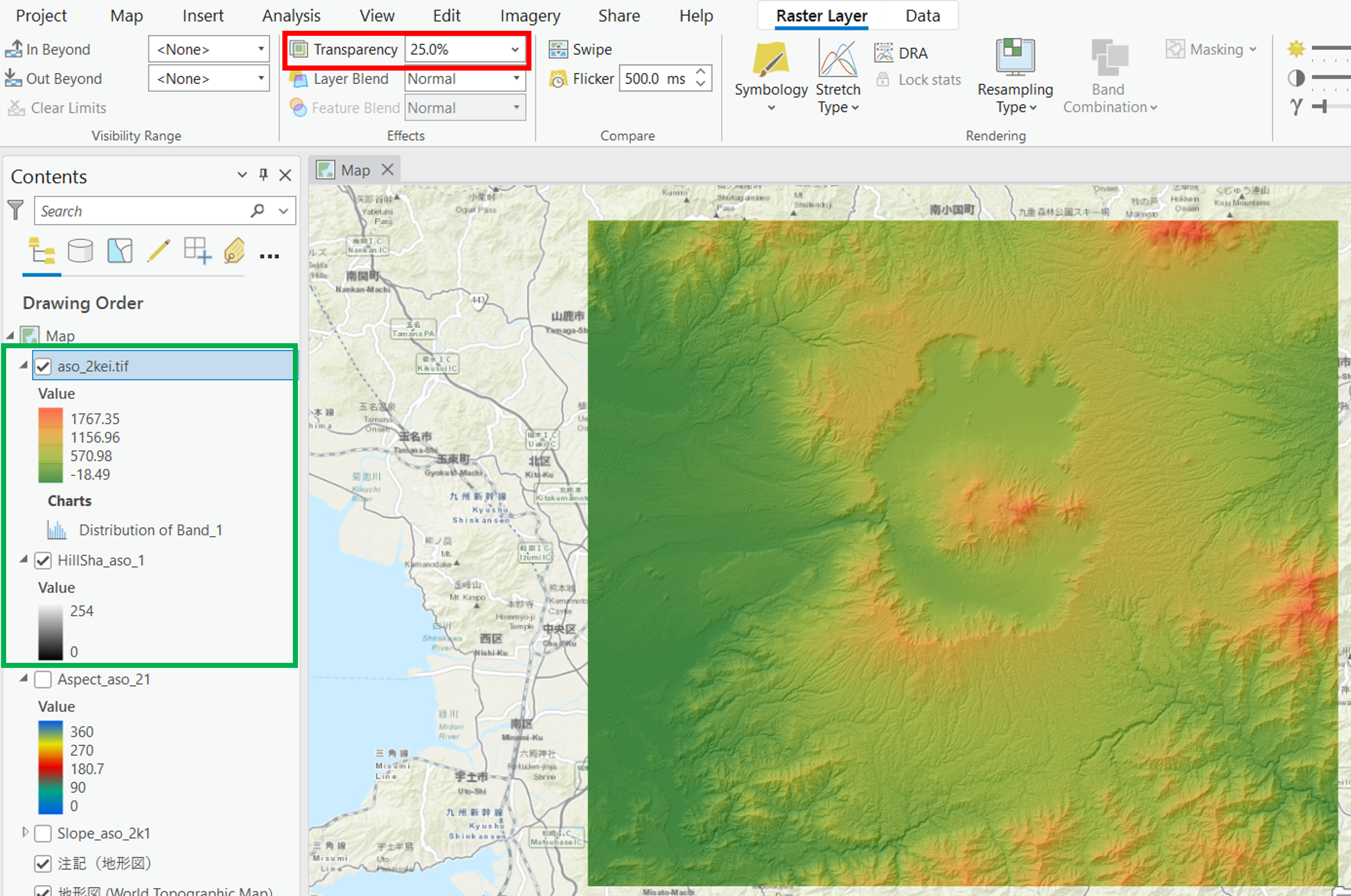This screenshot has height=896, width=1351.
Task: Close the Contents pane
Action: [285, 175]
